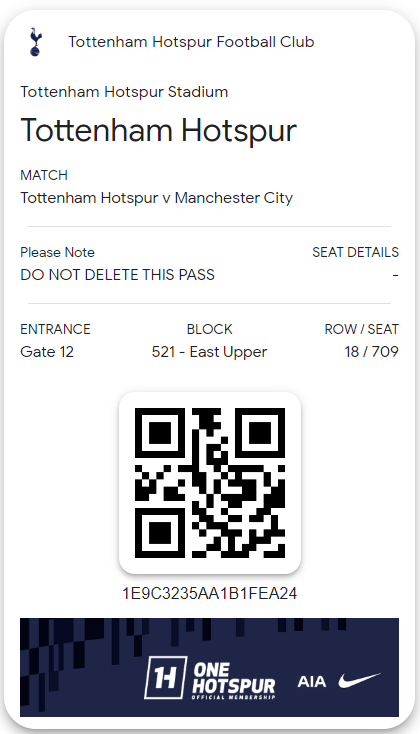Click Tottenham Hotspur v Manchester City text

pos(156,198)
